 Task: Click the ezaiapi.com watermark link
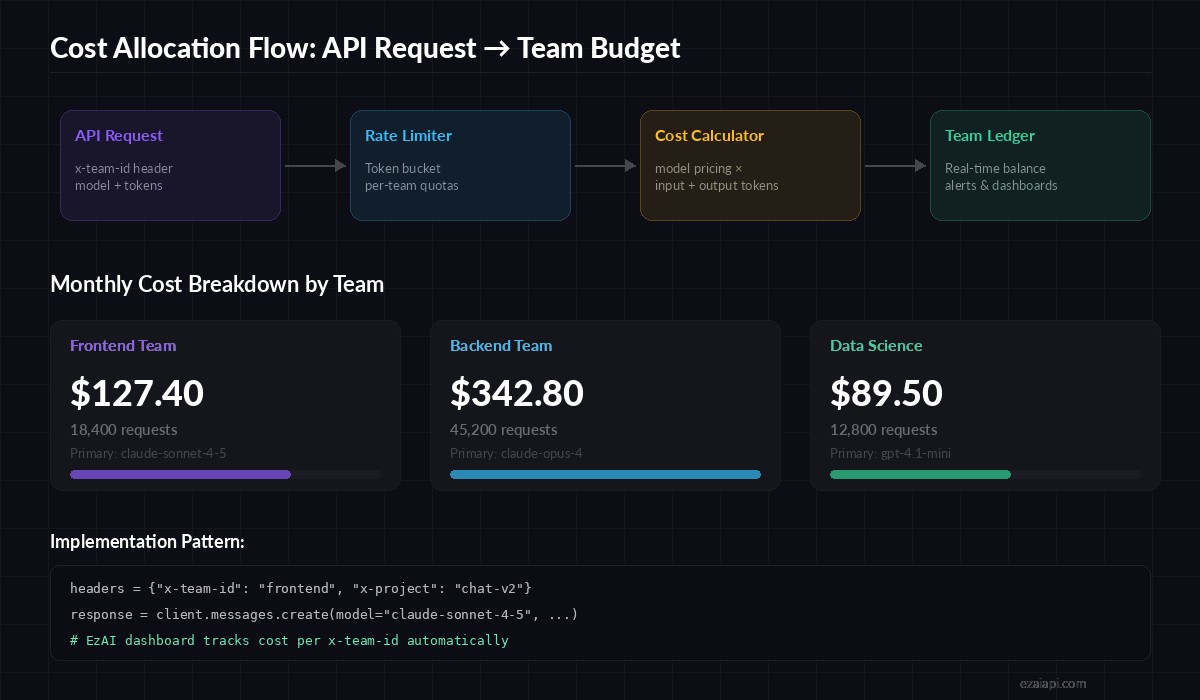[x=1052, y=684]
